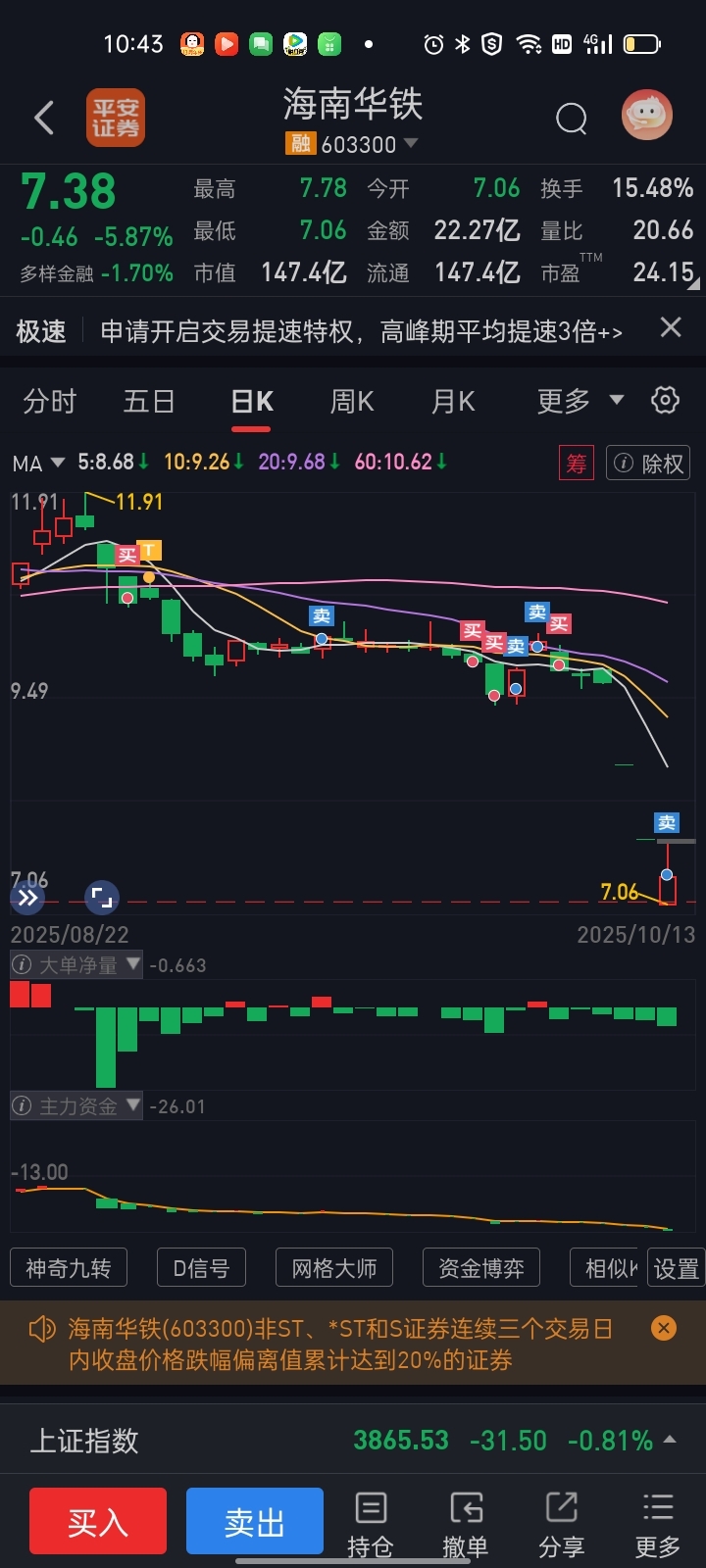Select the 网格大师 indicator
The height and width of the screenshot is (1568, 706).
(x=334, y=1268)
